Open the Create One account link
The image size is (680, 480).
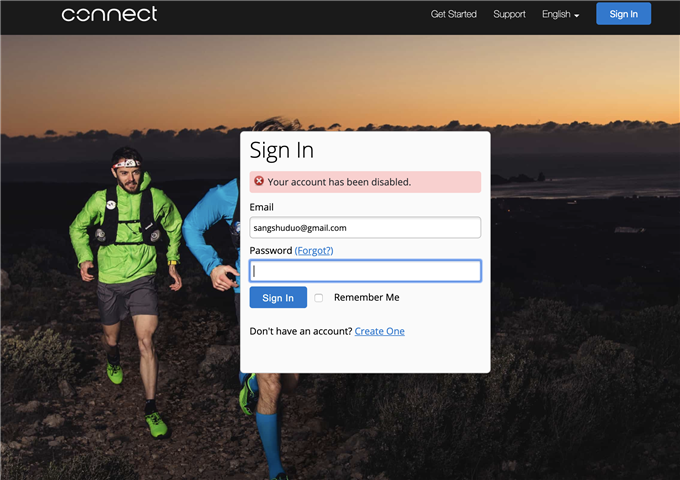click(x=379, y=331)
